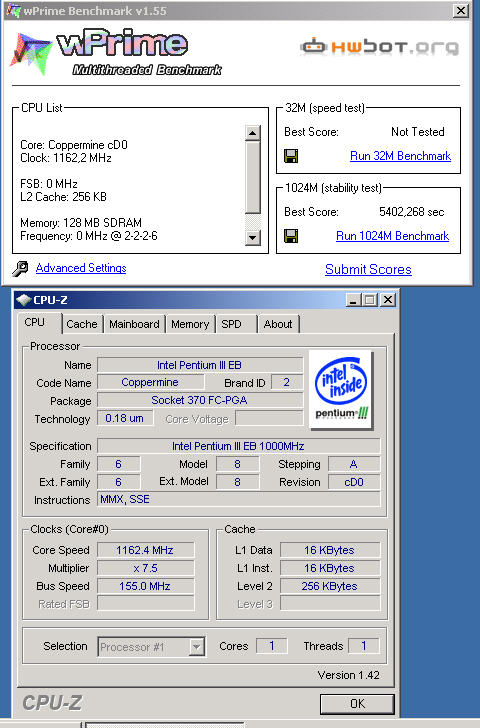
Task: Close the wPrime Benchmark window
Action: pyautogui.click(x=461, y=11)
